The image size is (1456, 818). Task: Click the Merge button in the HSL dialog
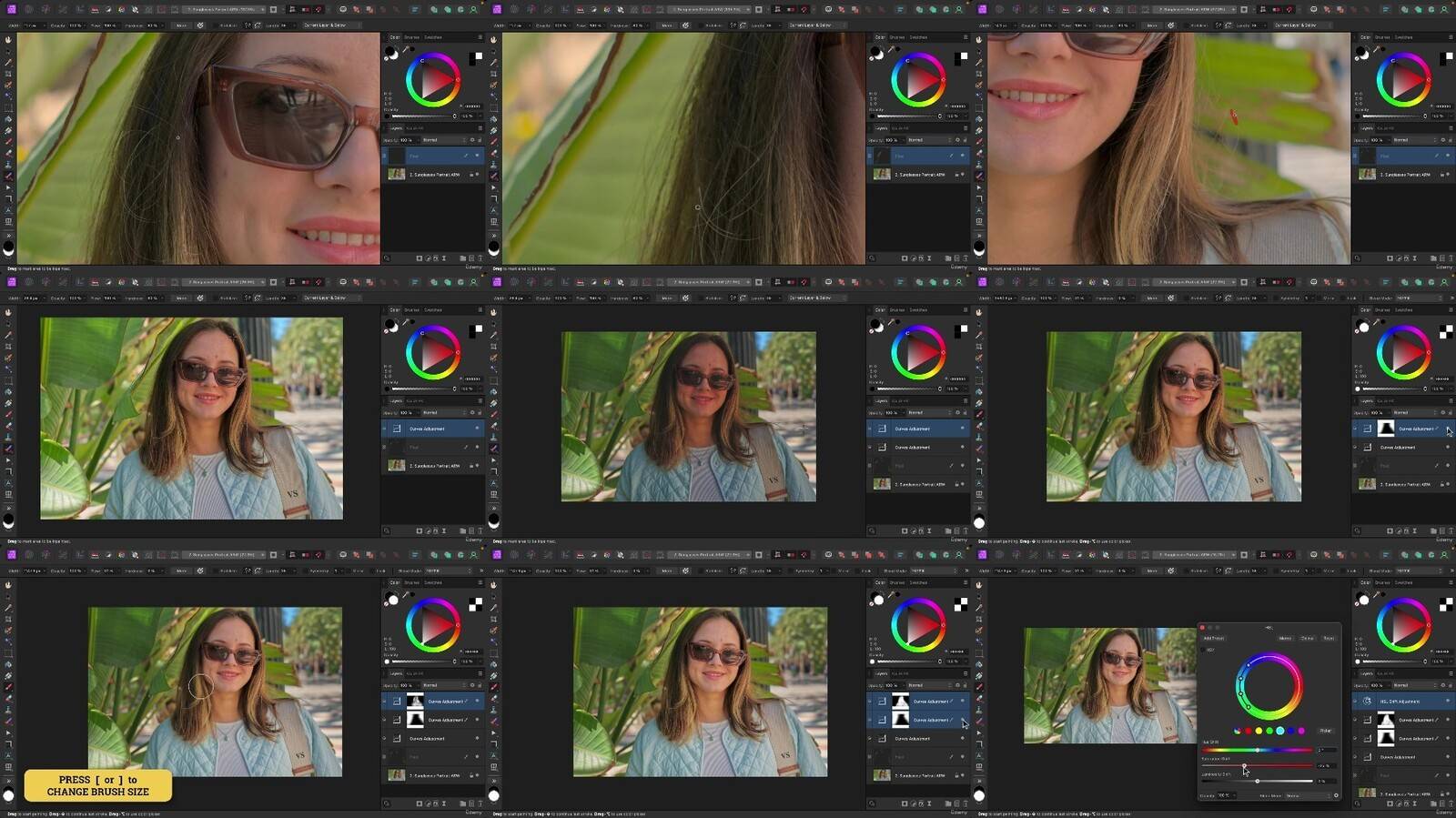point(1285,639)
